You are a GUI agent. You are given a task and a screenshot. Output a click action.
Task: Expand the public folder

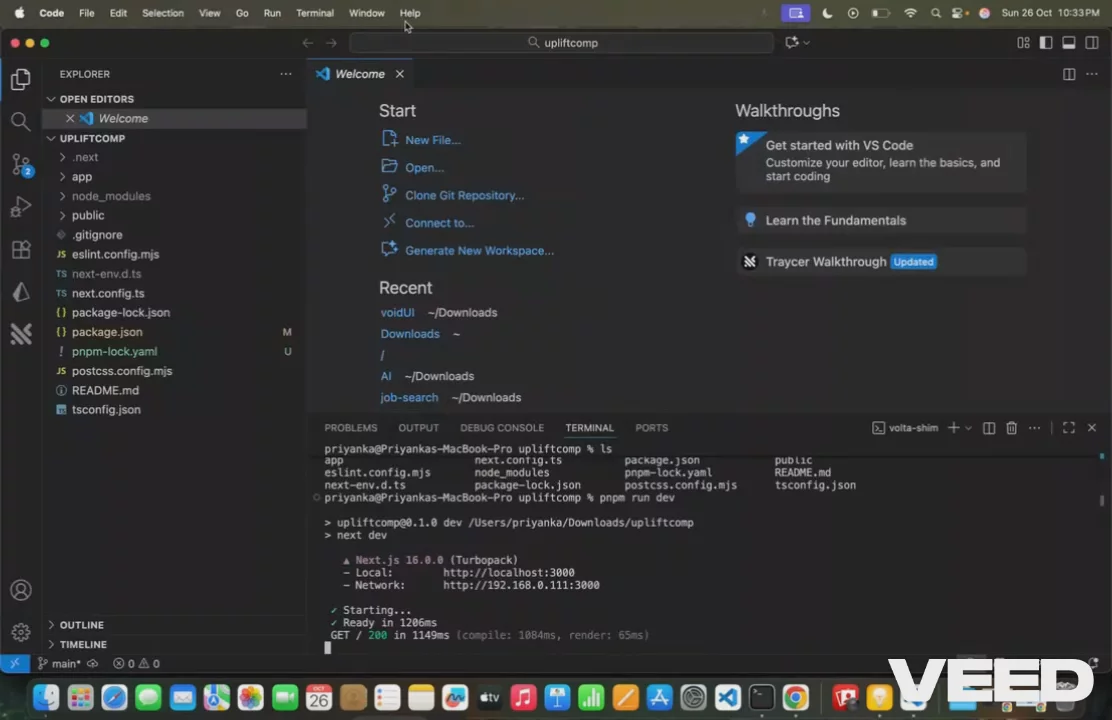pyautogui.click(x=87, y=216)
